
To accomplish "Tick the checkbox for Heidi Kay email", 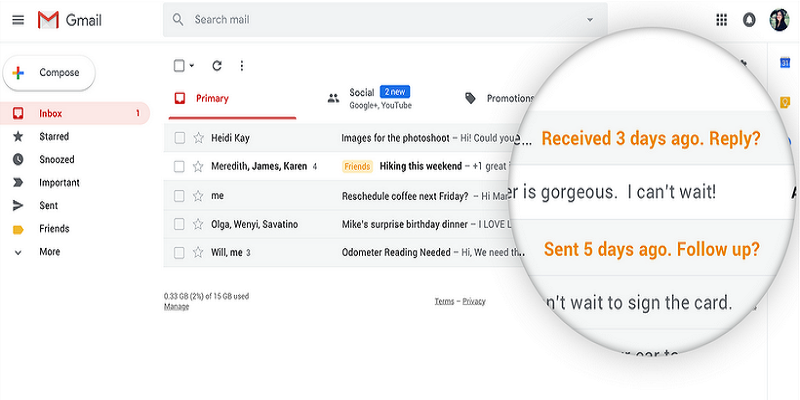I will pyautogui.click(x=179, y=138).
